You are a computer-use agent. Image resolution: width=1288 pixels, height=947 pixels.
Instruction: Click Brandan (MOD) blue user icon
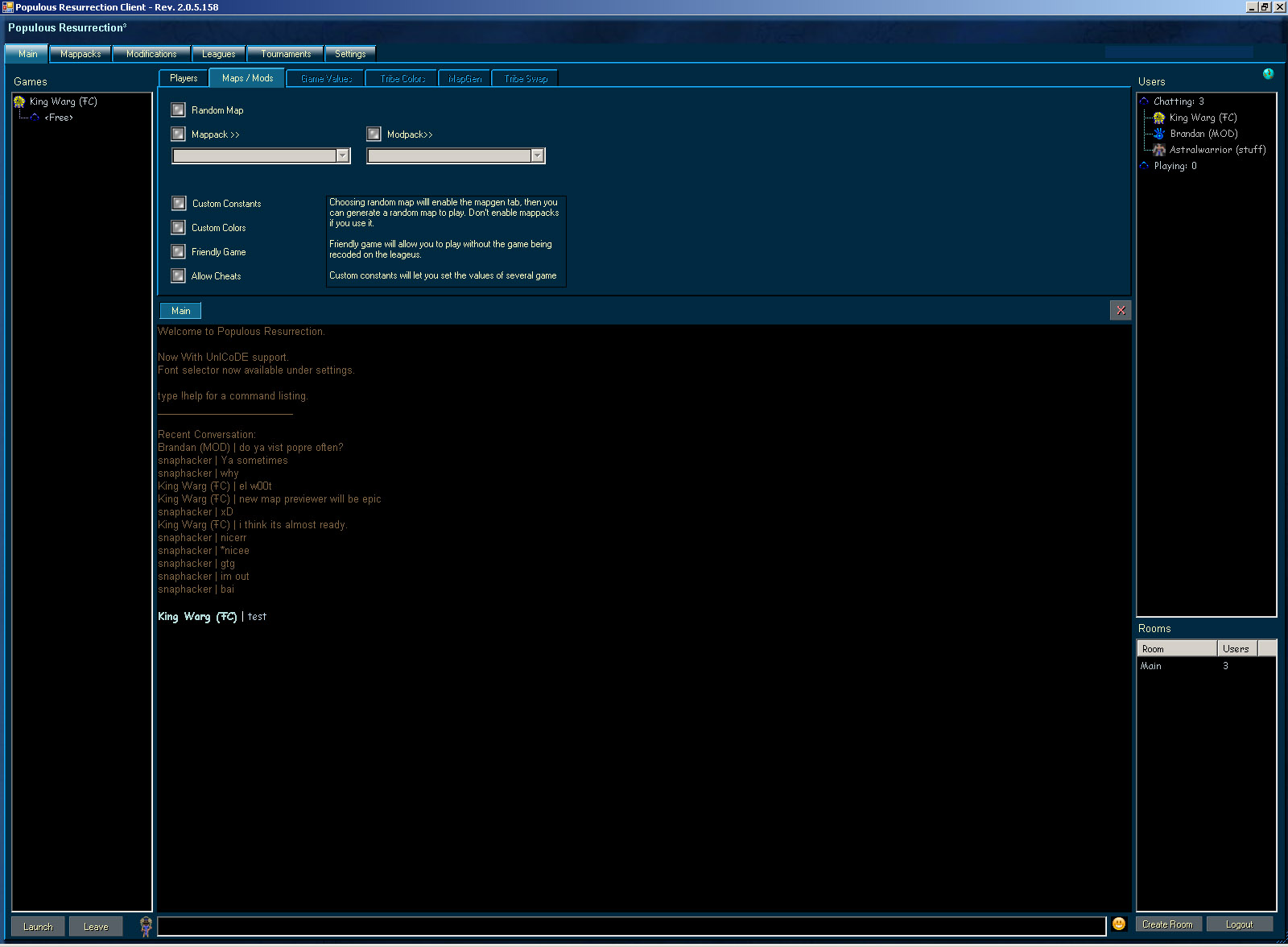point(1159,134)
